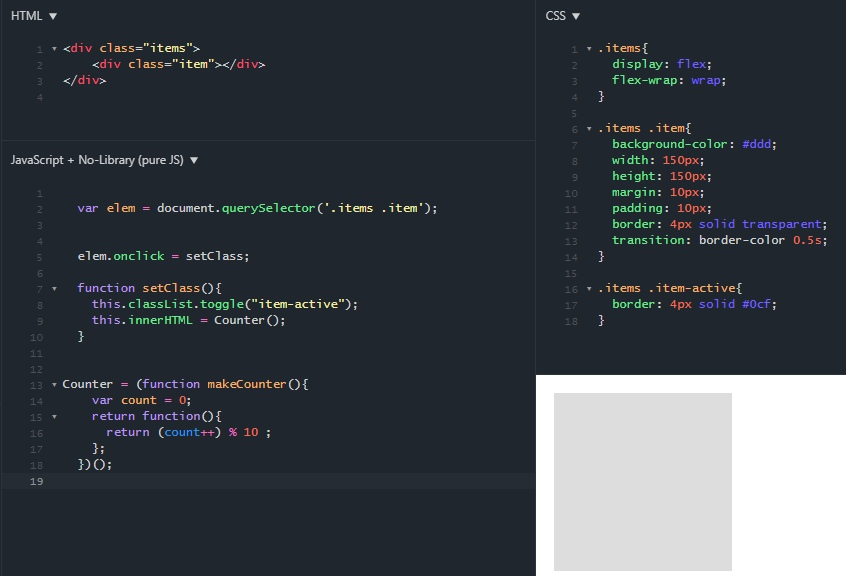Click line number 13 in JavaScript gutter
846x576 pixels.
coord(36,385)
